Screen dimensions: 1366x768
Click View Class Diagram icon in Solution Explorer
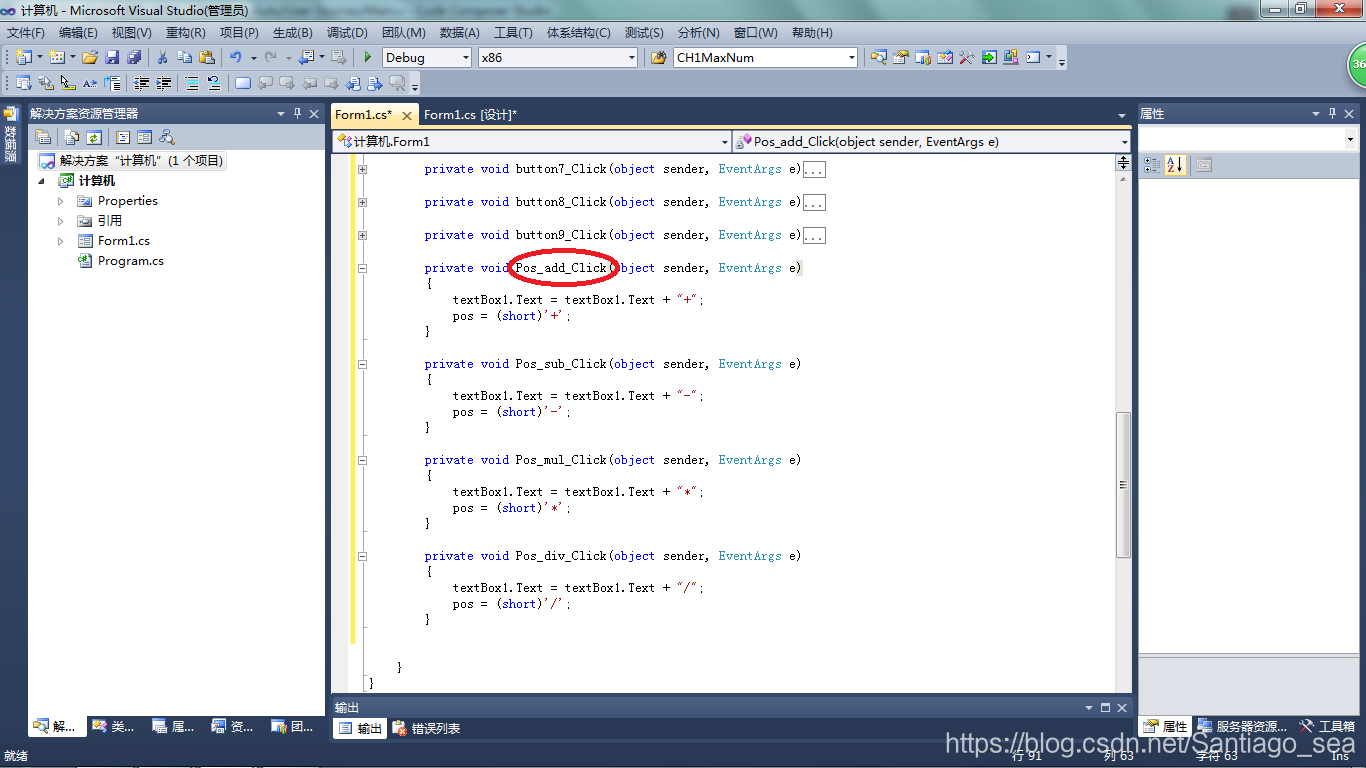(167, 137)
